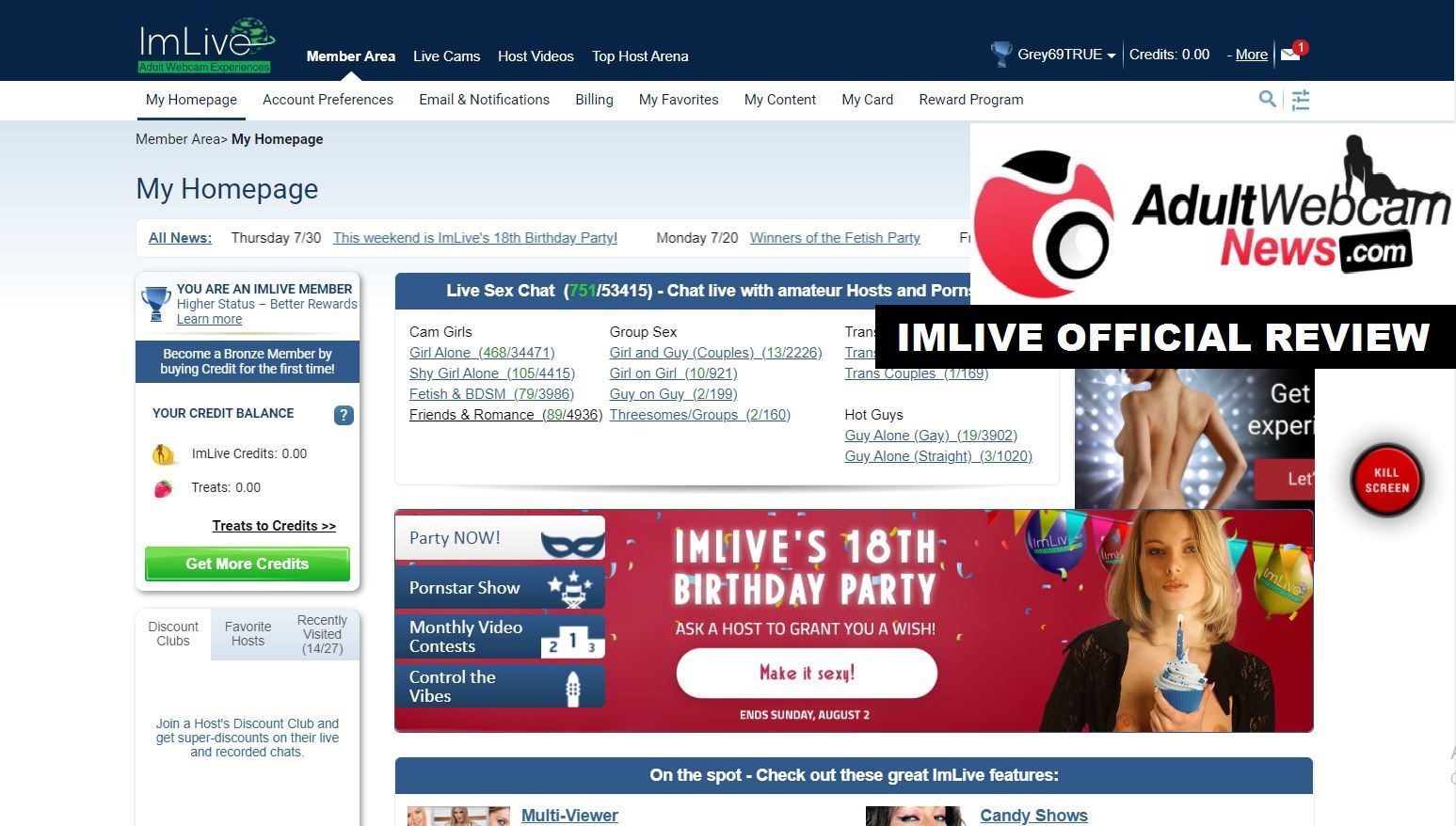
Task: Click the search magnifier icon
Action: click(x=1268, y=99)
